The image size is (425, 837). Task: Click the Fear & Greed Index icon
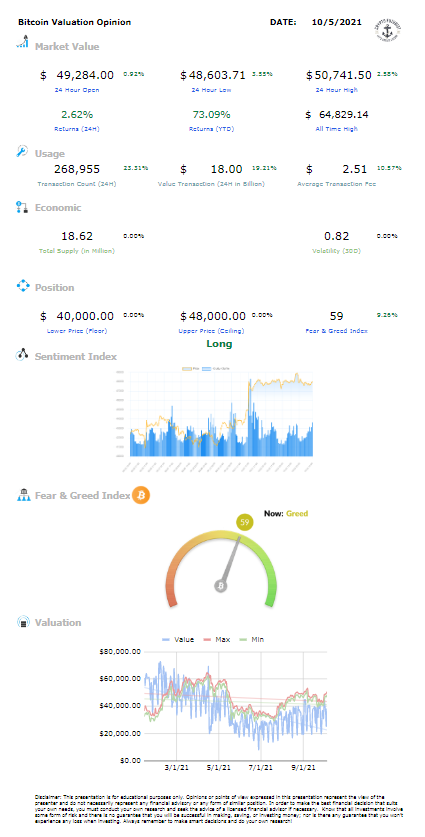(x=23, y=495)
